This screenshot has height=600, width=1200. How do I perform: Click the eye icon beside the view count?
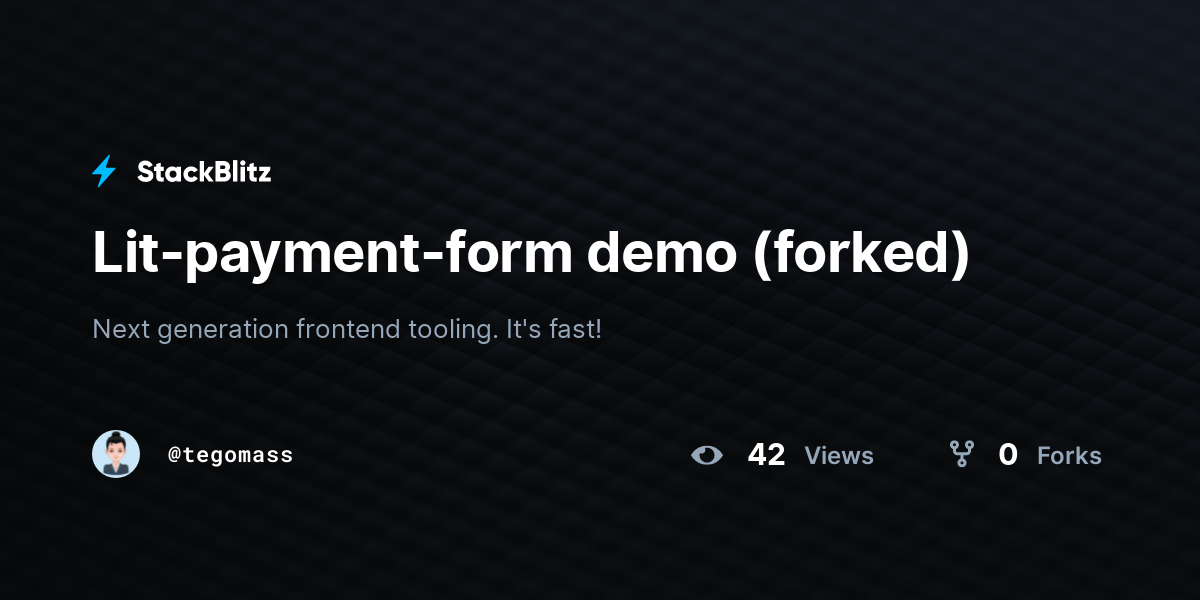point(707,456)
